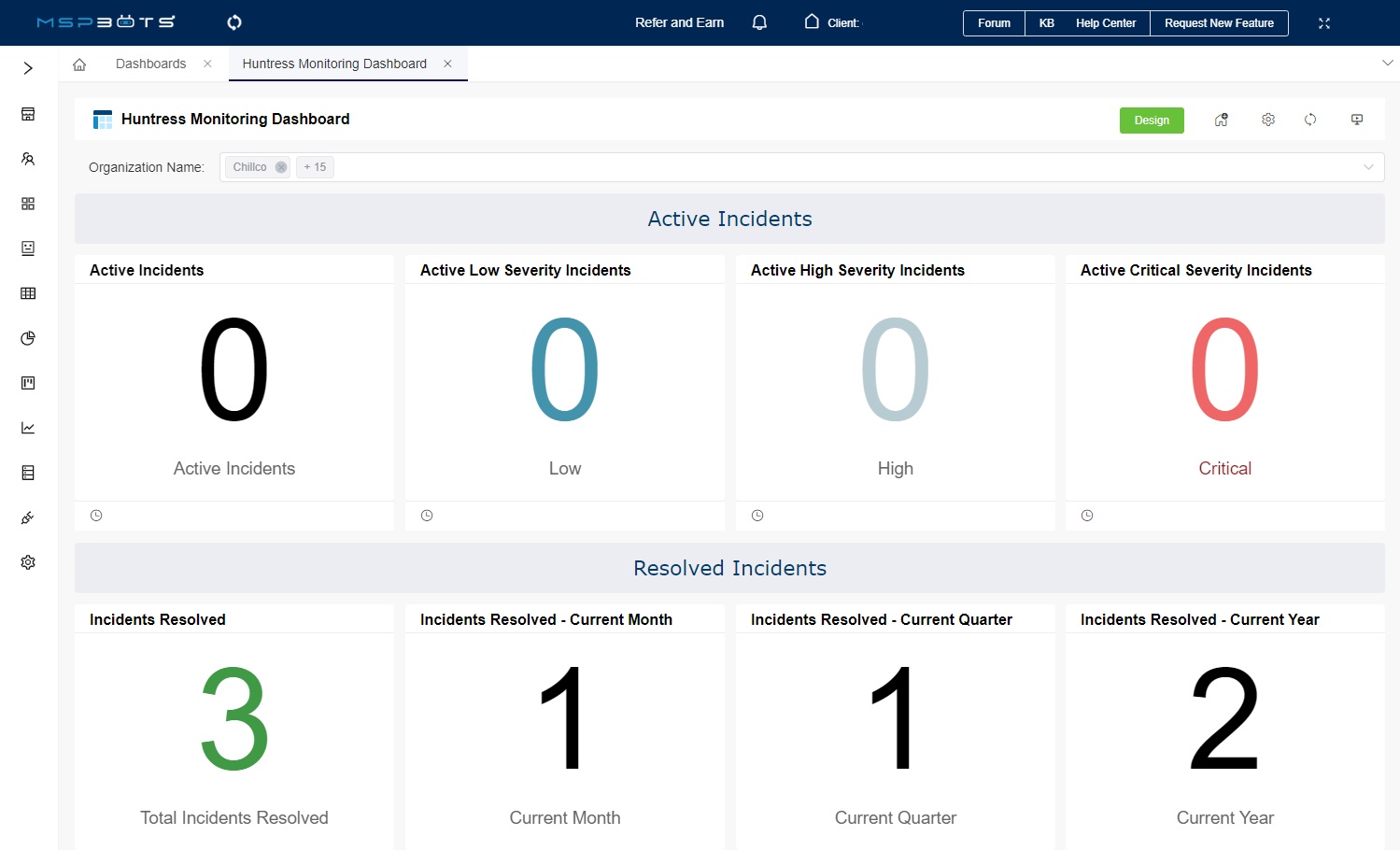Open the Reports chart icon in the sidebar

(x=27, y=427)
